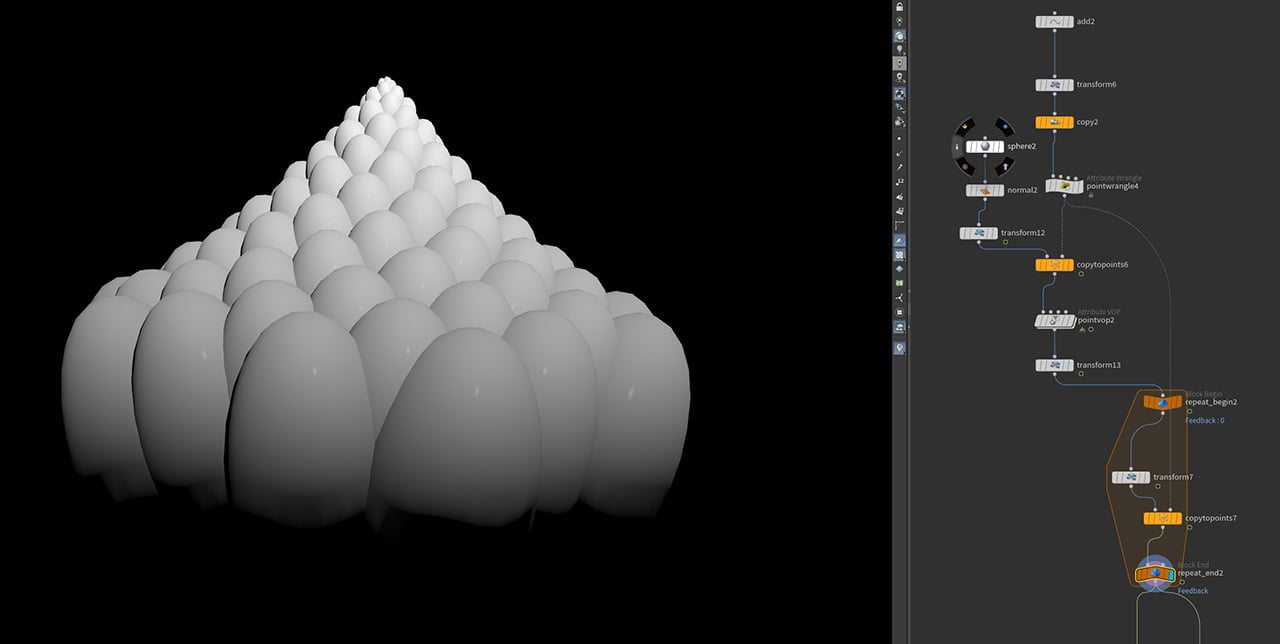The image size is (1280, 644).
Task: Select the pointvop2 Attribute VOP node
Action: pos(1055,321)
